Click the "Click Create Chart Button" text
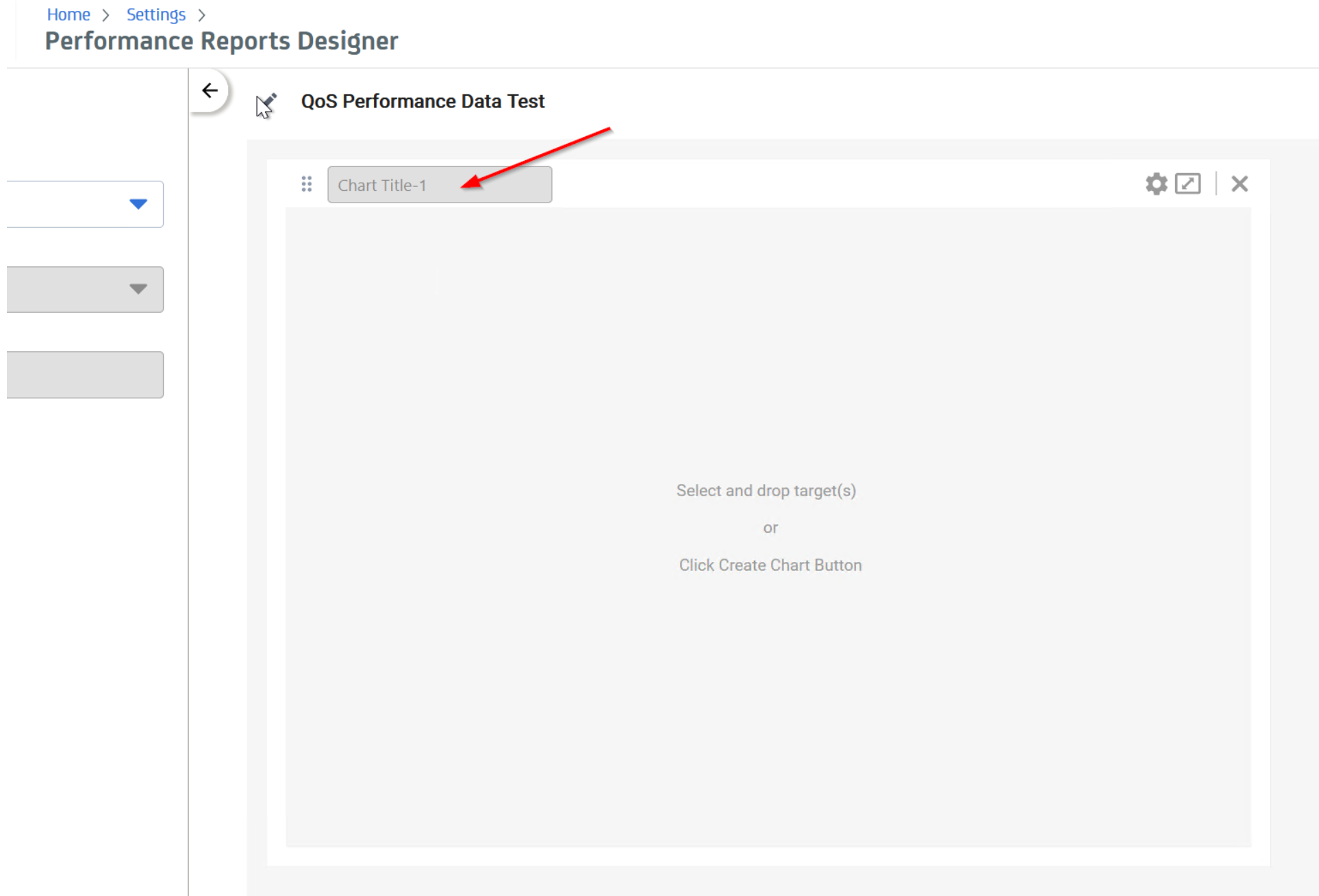Viewport: 1319px width, 896px height. coord(770,565)
